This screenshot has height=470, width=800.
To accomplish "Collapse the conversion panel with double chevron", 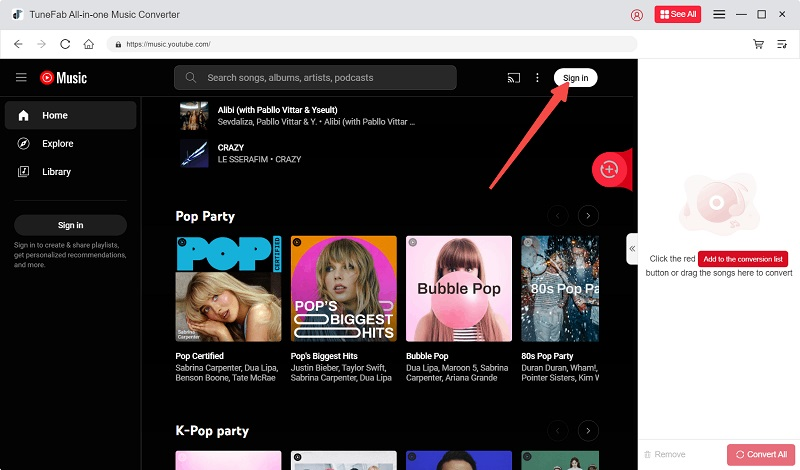I will click(632, 249).
